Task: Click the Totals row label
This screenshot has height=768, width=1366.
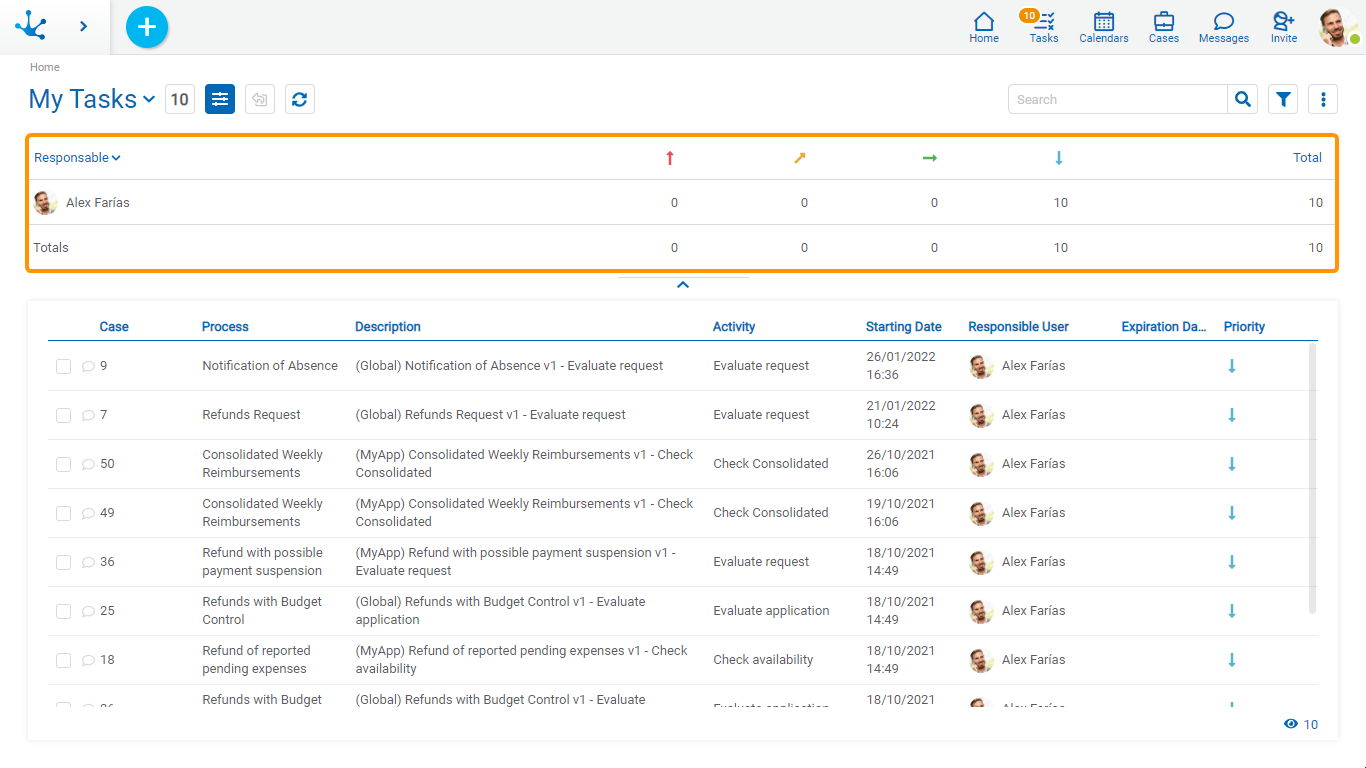Action: pyautogui.click(x=51, y=248)
